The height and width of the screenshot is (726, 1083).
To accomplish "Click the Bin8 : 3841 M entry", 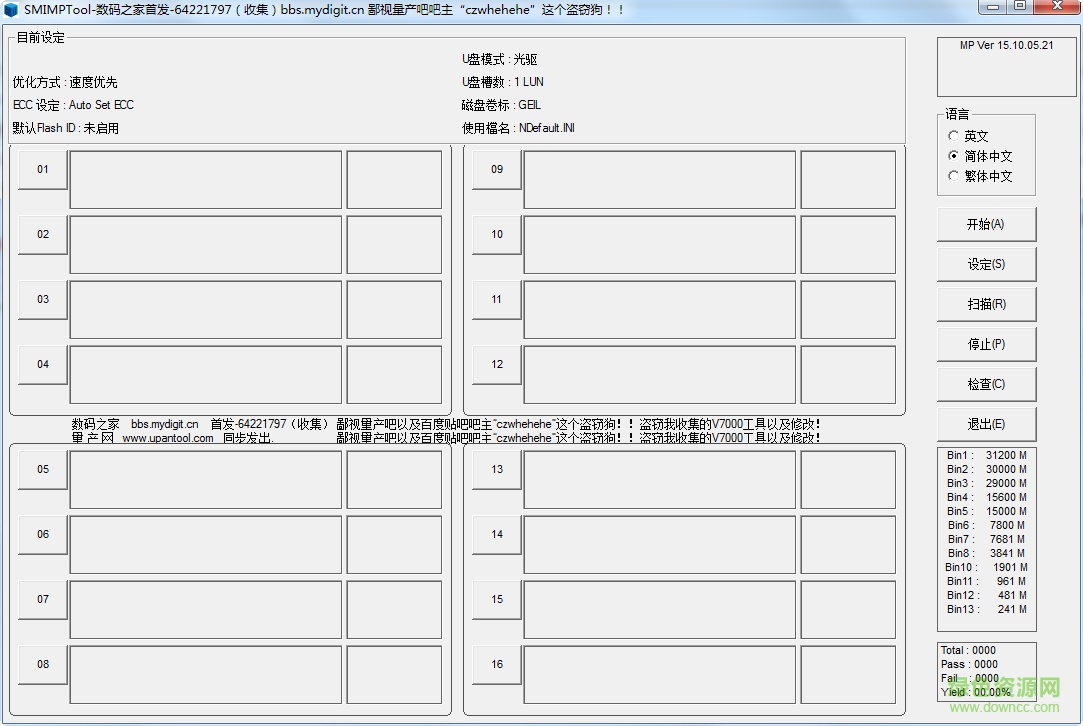I will (986, 553).
